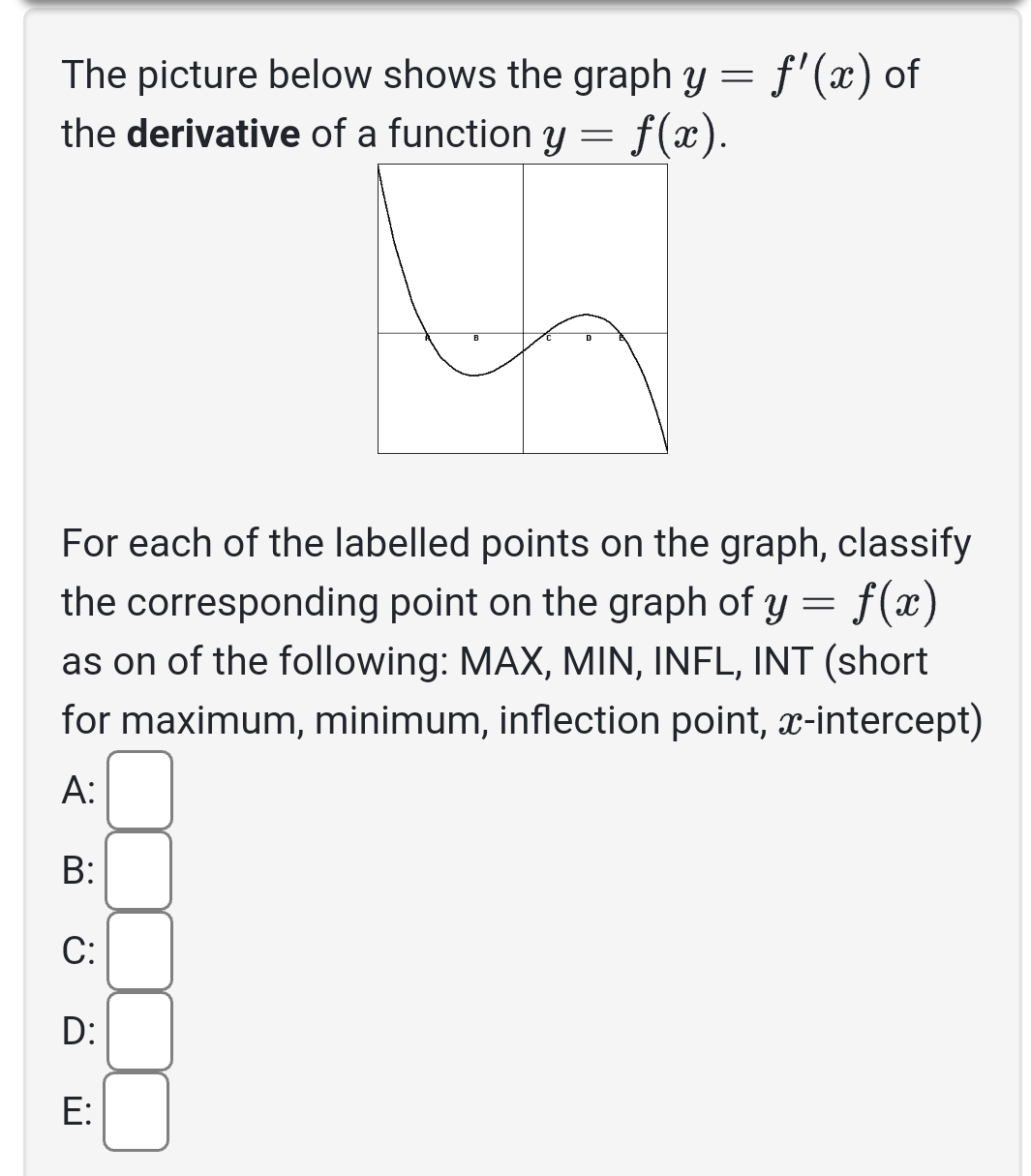Click point label C on the graph
1031x1176 pixels.
pyautogui.click(x=548, y=339)
